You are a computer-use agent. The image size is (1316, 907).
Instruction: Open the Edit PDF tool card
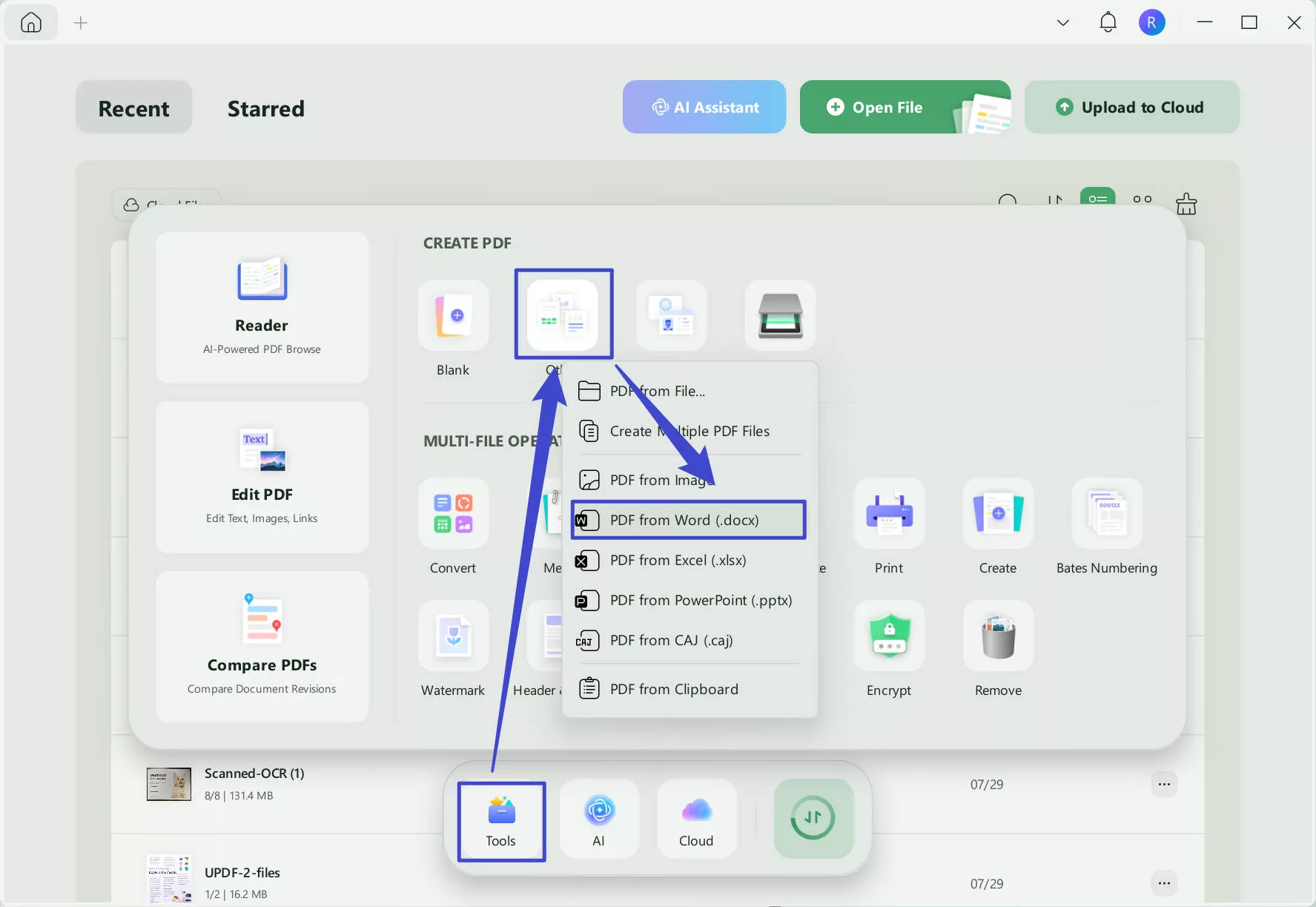coord(262,478)
